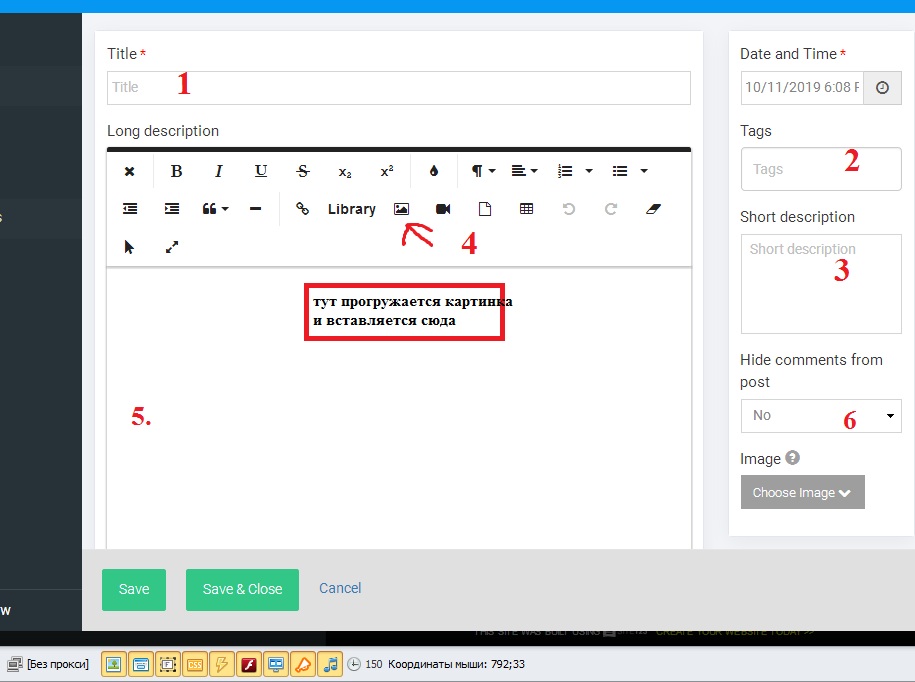Open the text alignment dropdown
915x682 pixels.
524,171
